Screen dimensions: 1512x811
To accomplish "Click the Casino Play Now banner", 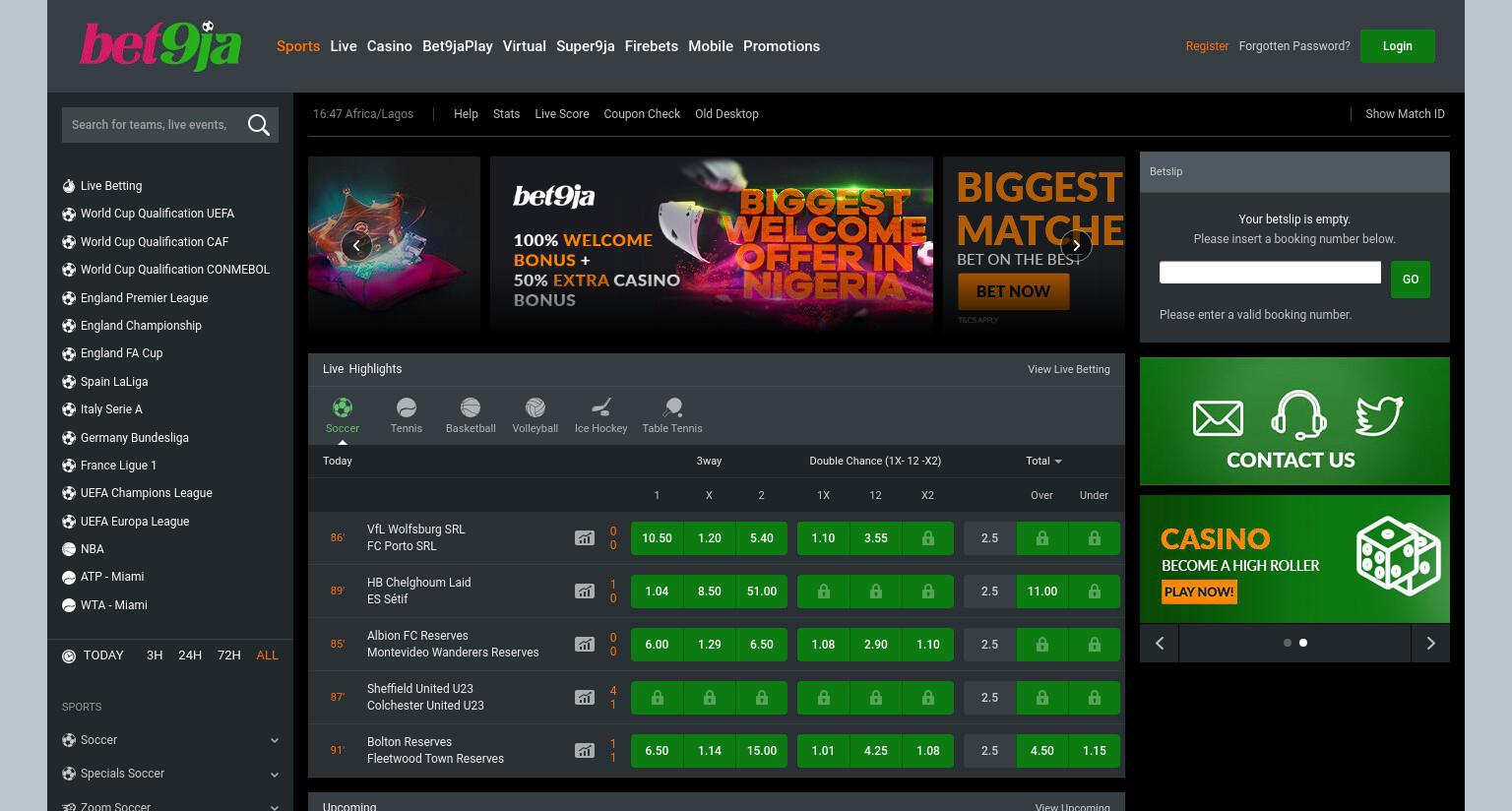I will [1294, 559].
